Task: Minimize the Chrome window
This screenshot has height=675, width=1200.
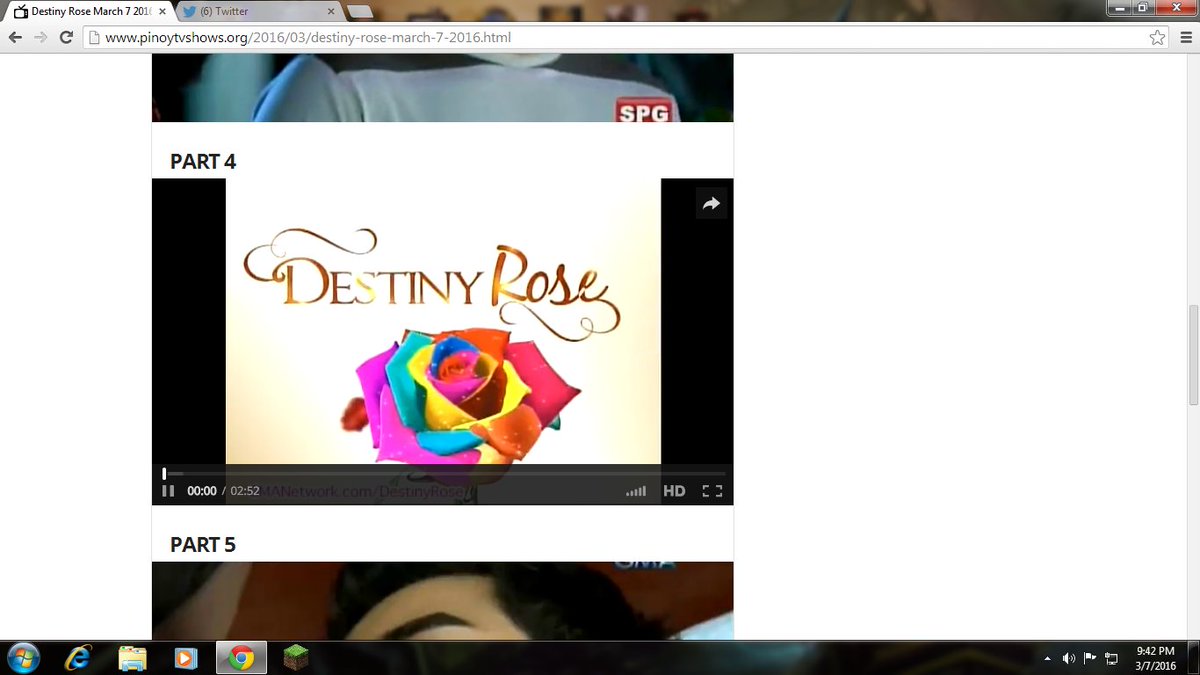Action: (x=1120, y=8)
